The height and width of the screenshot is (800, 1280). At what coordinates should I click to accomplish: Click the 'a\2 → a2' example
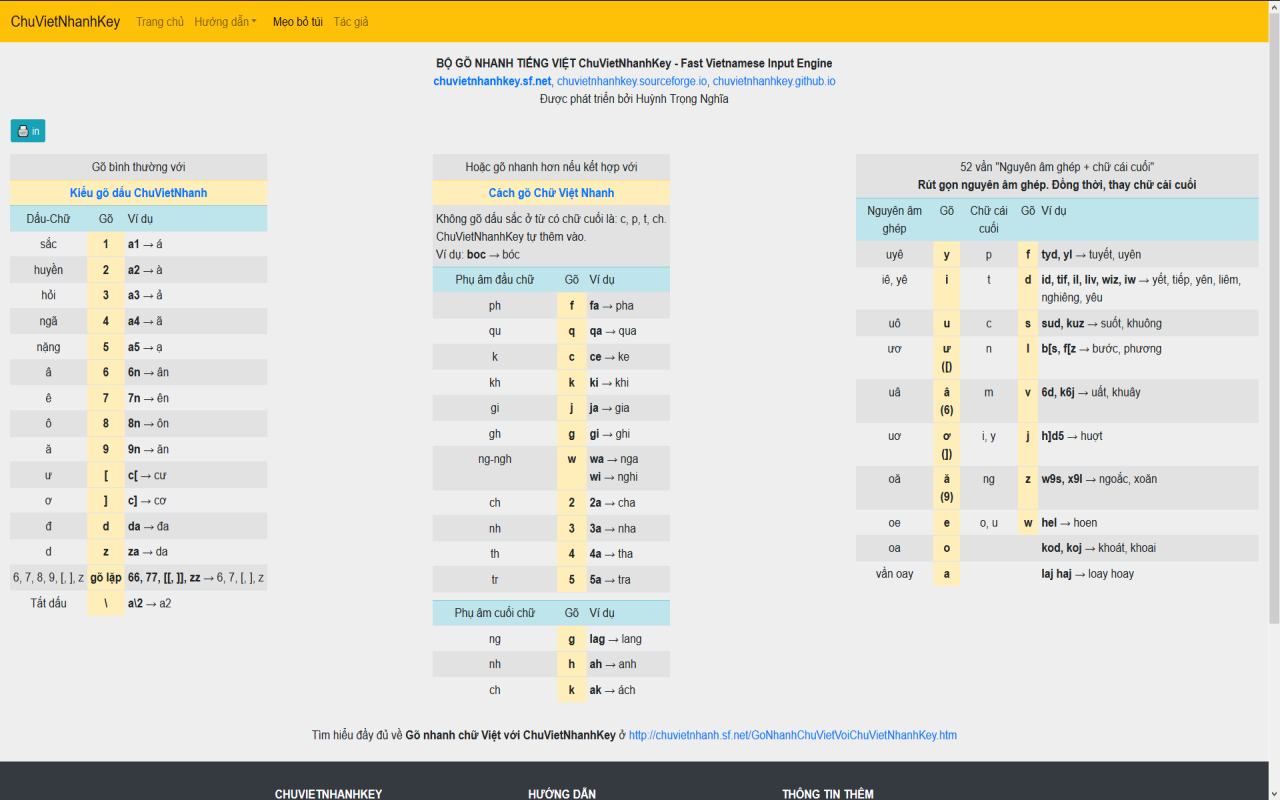click(x=149, y=603)
